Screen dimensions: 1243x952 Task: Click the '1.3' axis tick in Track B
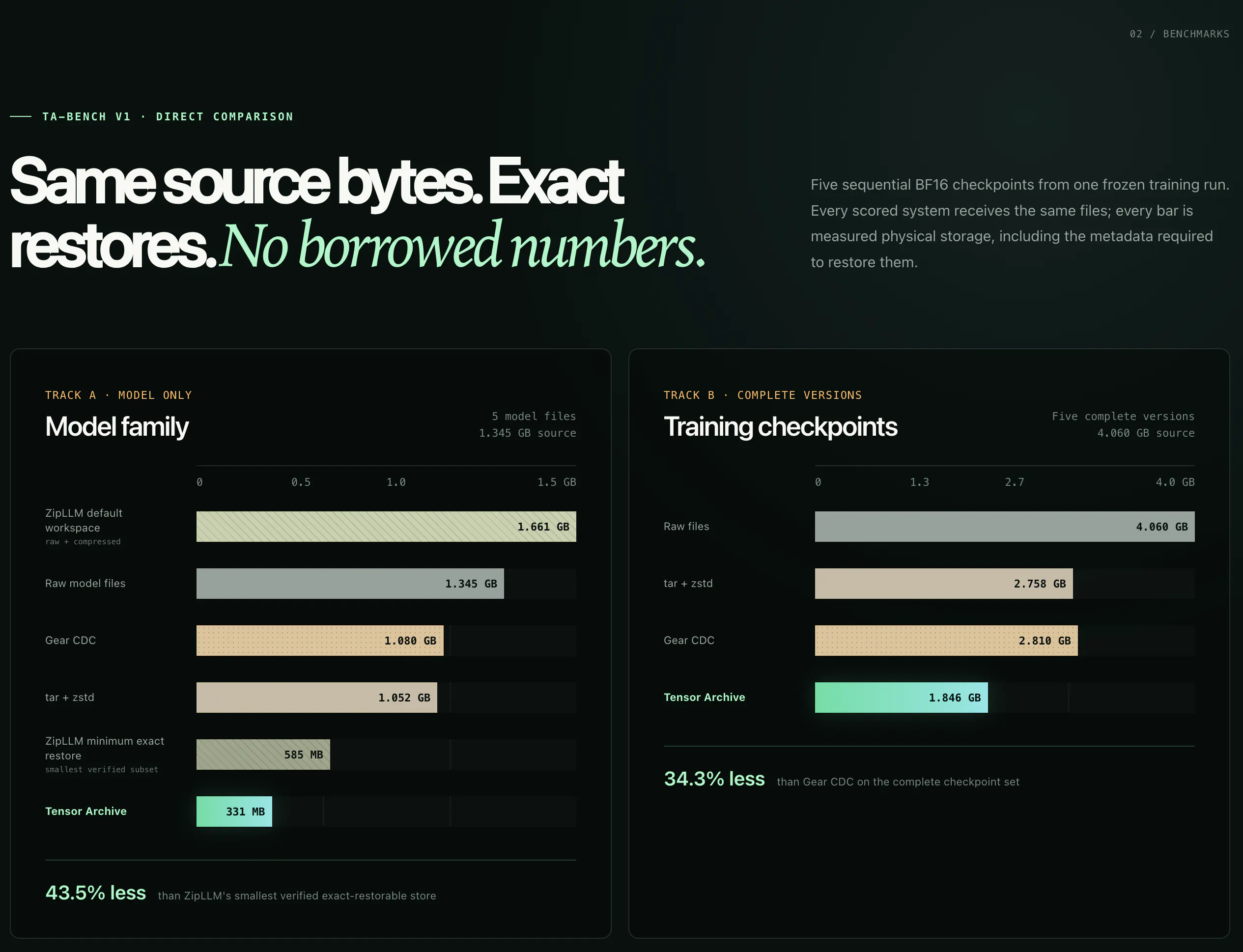[919, 482]
